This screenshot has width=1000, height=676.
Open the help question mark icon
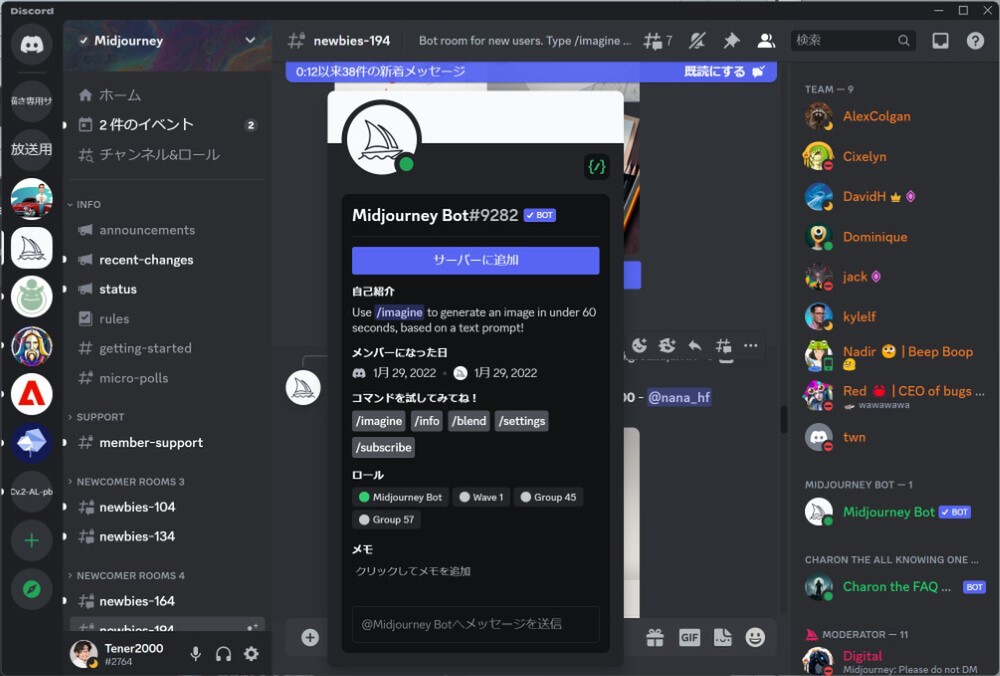pyautogui.click(x=975, y=41)
